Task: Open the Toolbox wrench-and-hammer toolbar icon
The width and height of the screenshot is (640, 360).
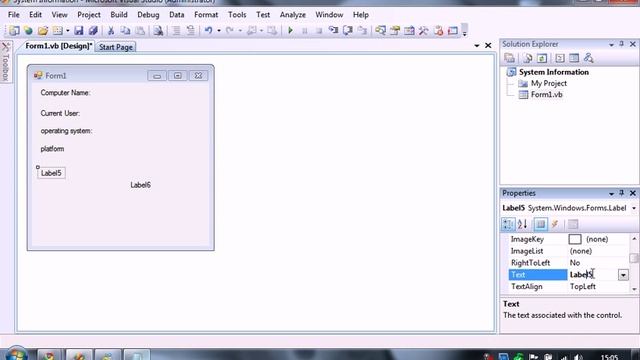Action: (x=424, y=31)
